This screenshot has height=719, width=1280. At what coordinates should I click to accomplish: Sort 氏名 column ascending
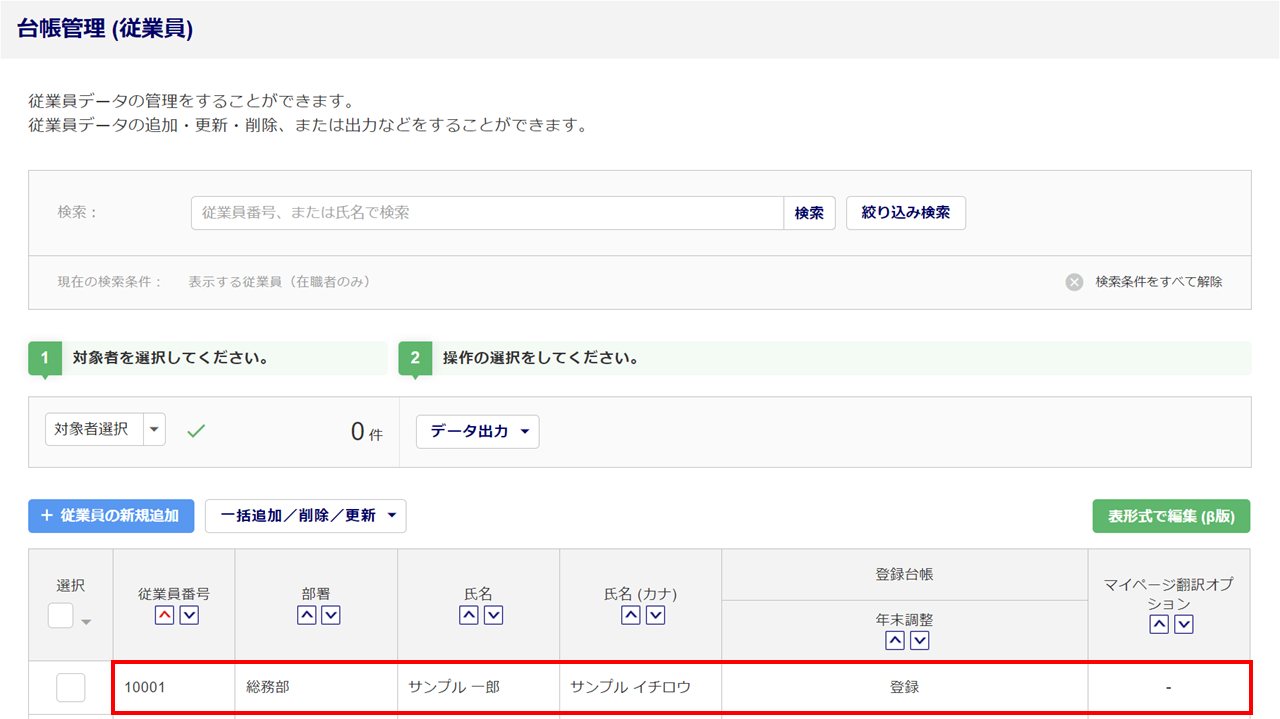(468, 616)
